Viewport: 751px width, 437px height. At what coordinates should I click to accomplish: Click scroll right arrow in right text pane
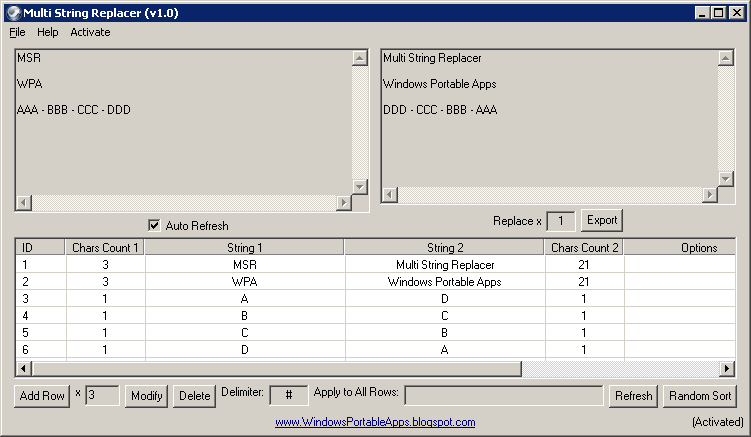tap(710, 195)
